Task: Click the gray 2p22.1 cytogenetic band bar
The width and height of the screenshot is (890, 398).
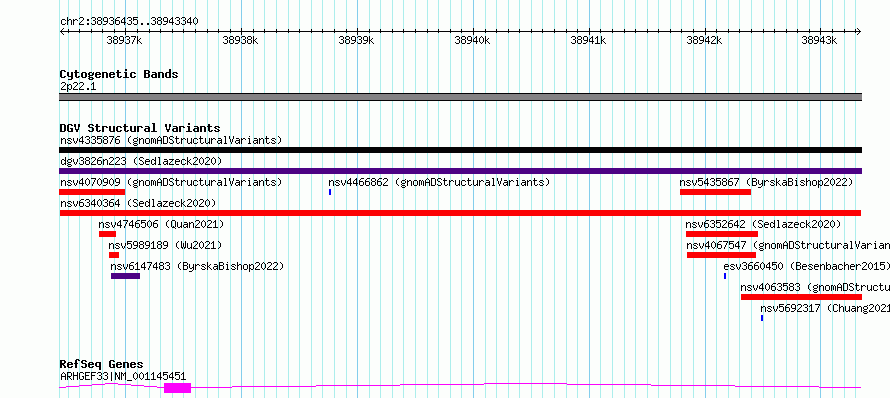Action: pos(460,97)
